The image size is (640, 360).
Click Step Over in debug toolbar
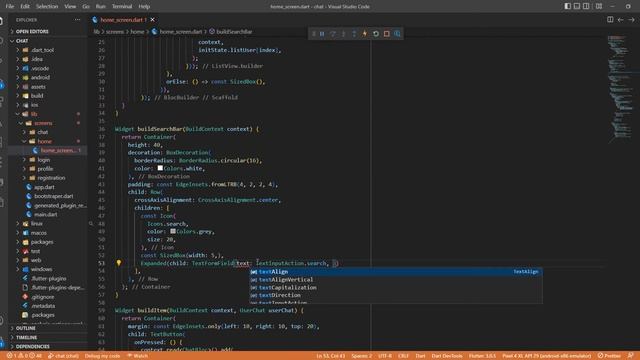tap(333, 34)
